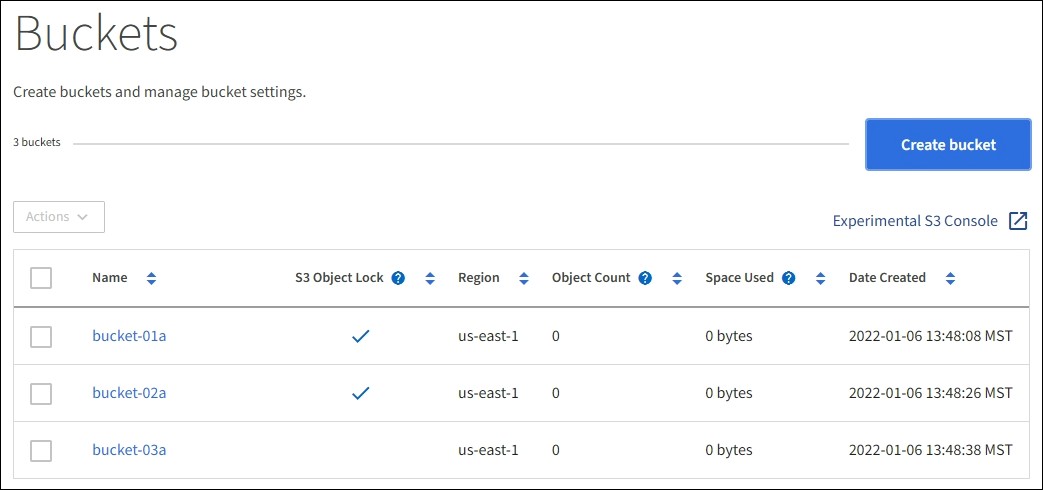Open bucket-01a details link

pyautogui.click(x=129, y=336)
